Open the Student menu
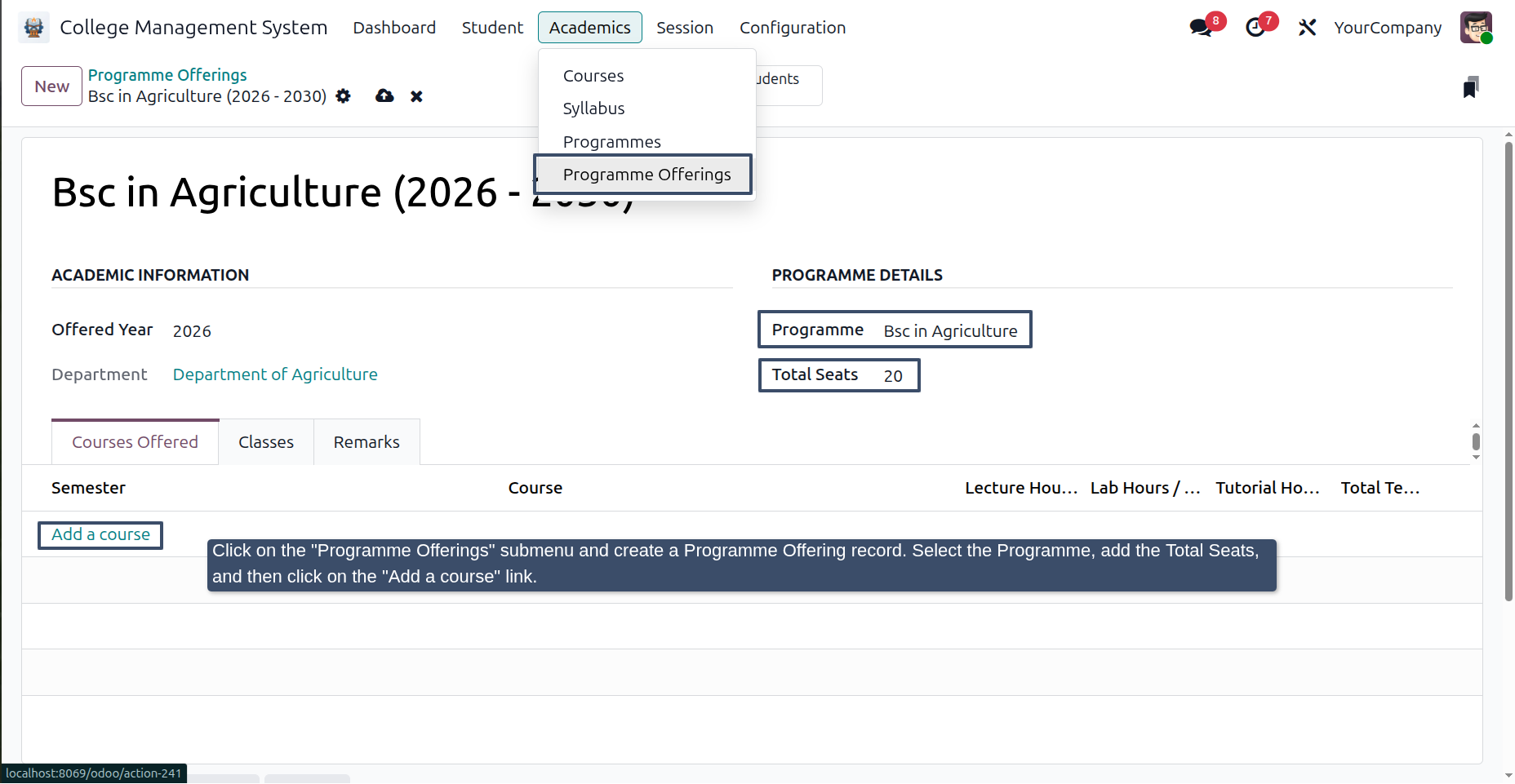Image resolution: width=1515 pixels, height=784 pixels. (x=492, y=28)
